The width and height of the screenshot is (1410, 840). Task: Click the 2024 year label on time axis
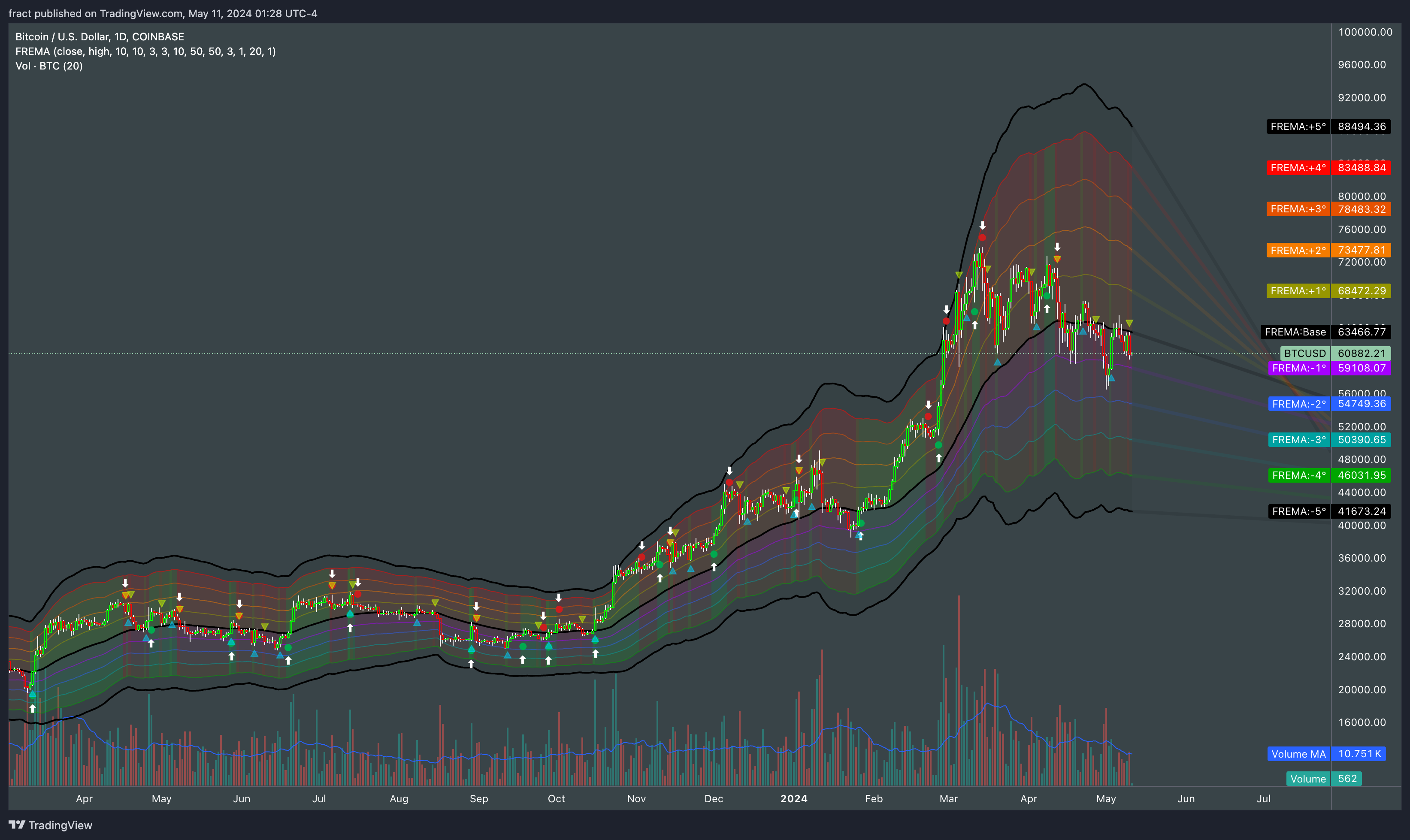coord(793,799)
